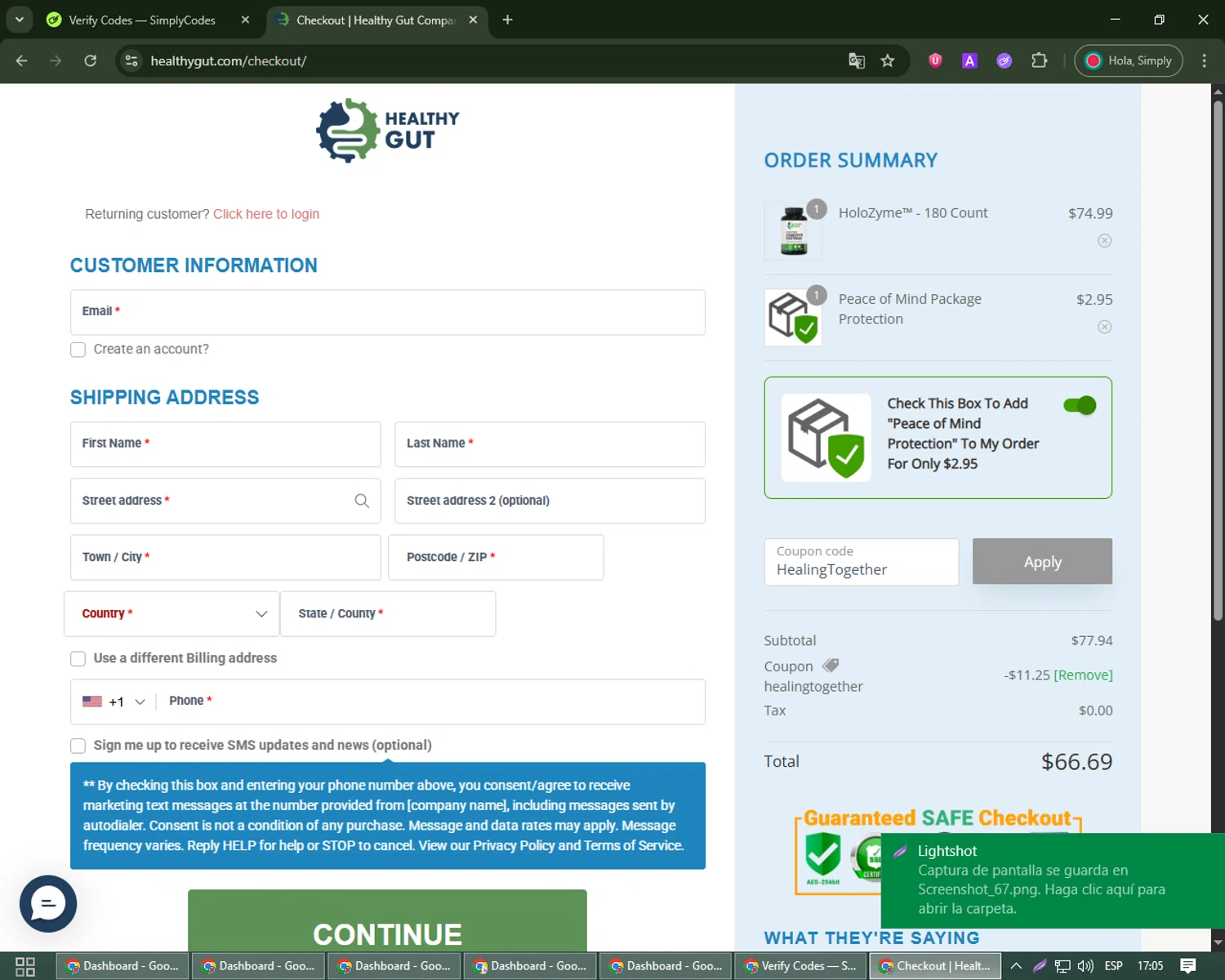This screenshot has width=1225, height=980.
Task: Open the +1 phone country code selector
Action: pos(114,702)
